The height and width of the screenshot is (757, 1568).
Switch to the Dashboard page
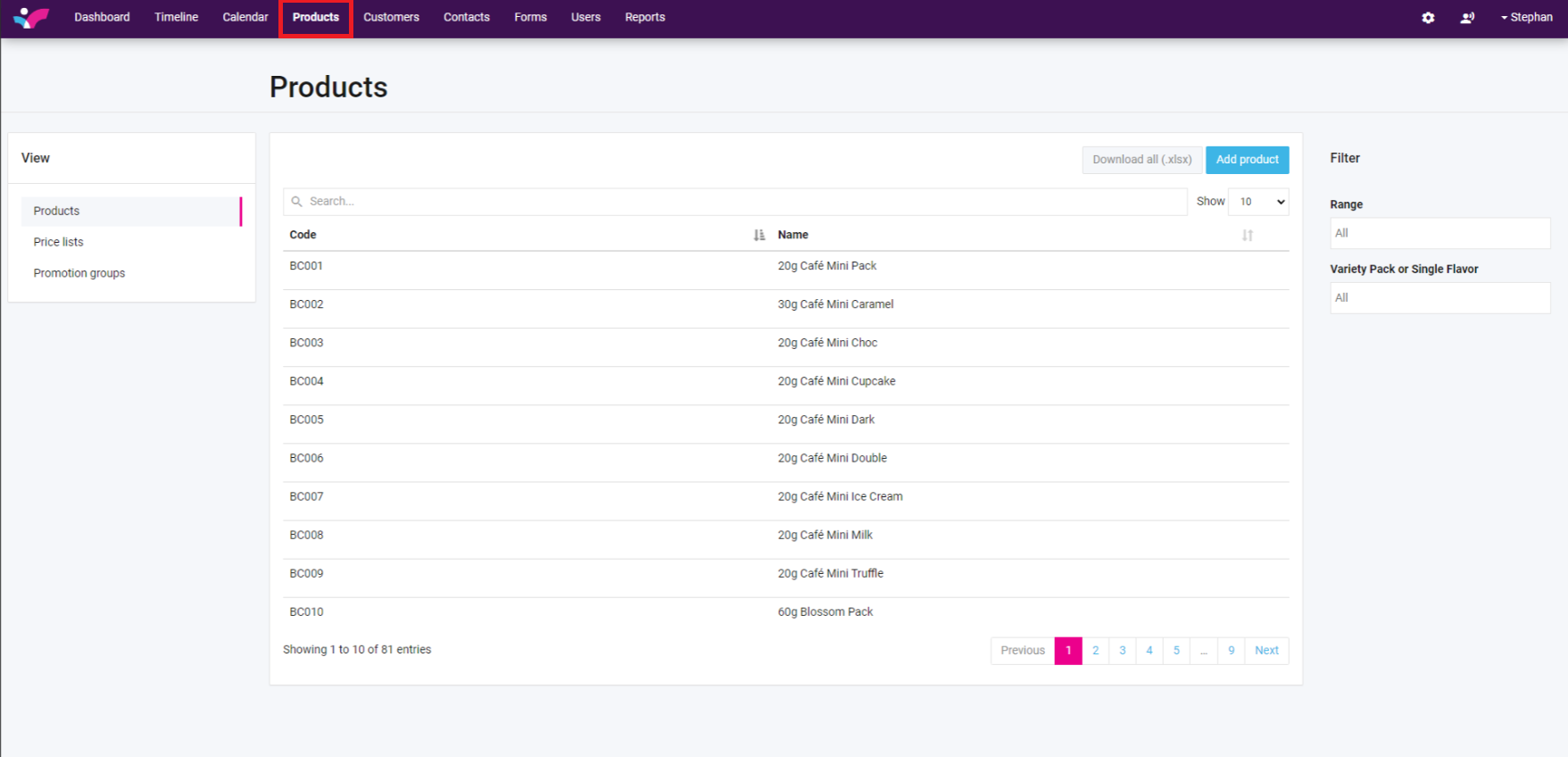click(x=102, y=18)
